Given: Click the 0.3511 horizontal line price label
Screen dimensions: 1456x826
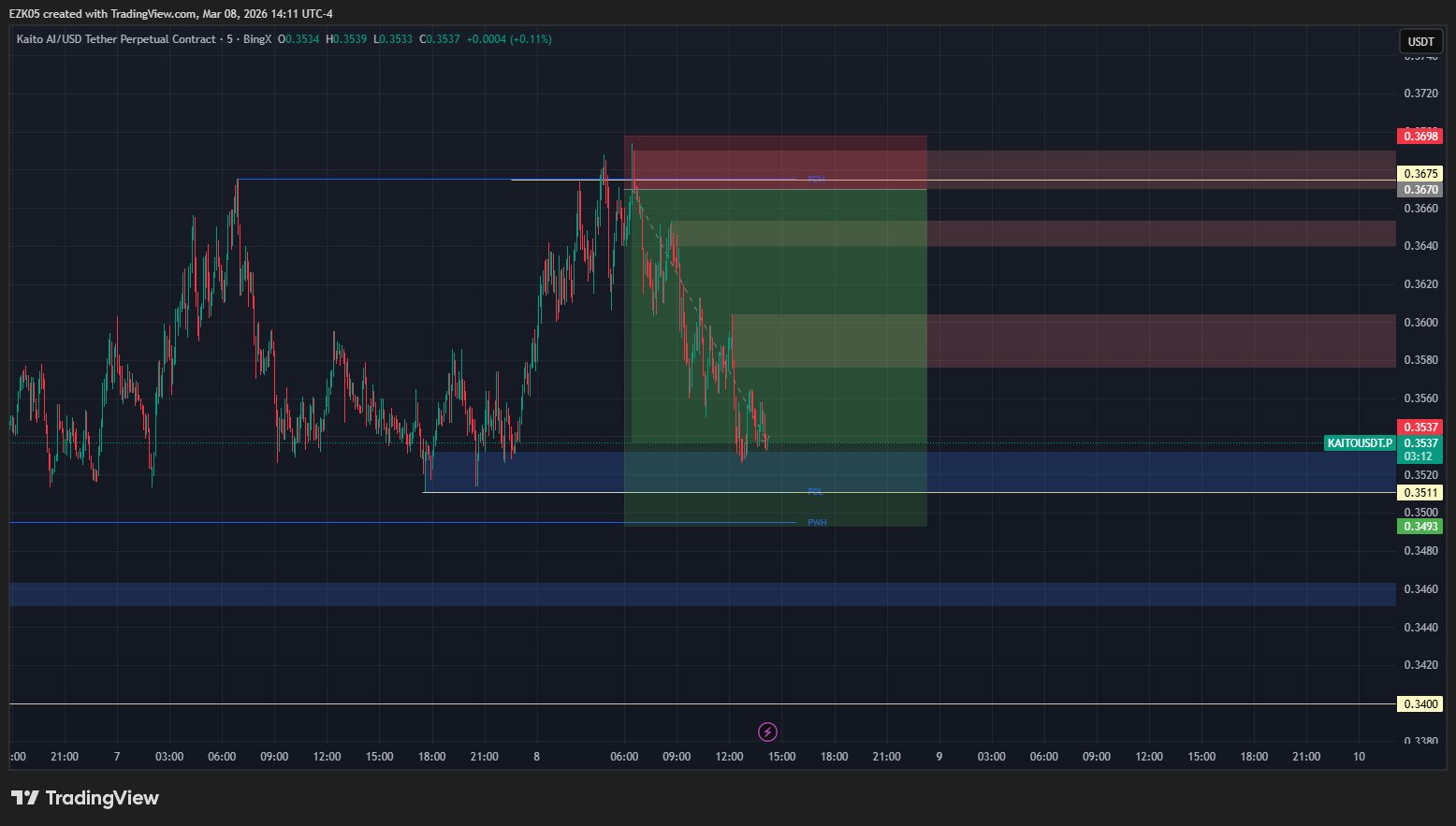Looking at the screenshot, I should (x=1420, y=493).
